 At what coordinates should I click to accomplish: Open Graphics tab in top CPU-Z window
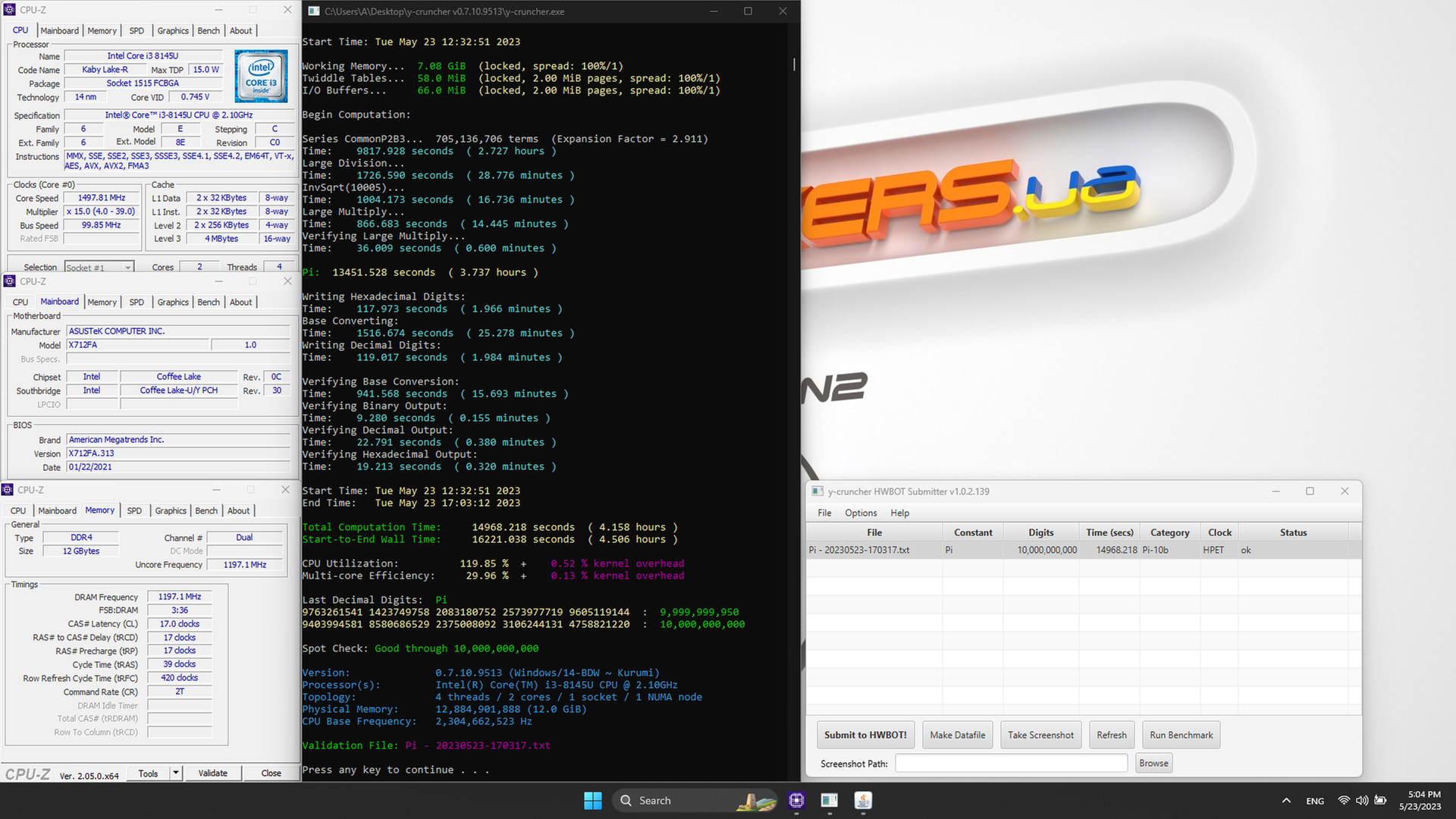[x=173, y=30]
